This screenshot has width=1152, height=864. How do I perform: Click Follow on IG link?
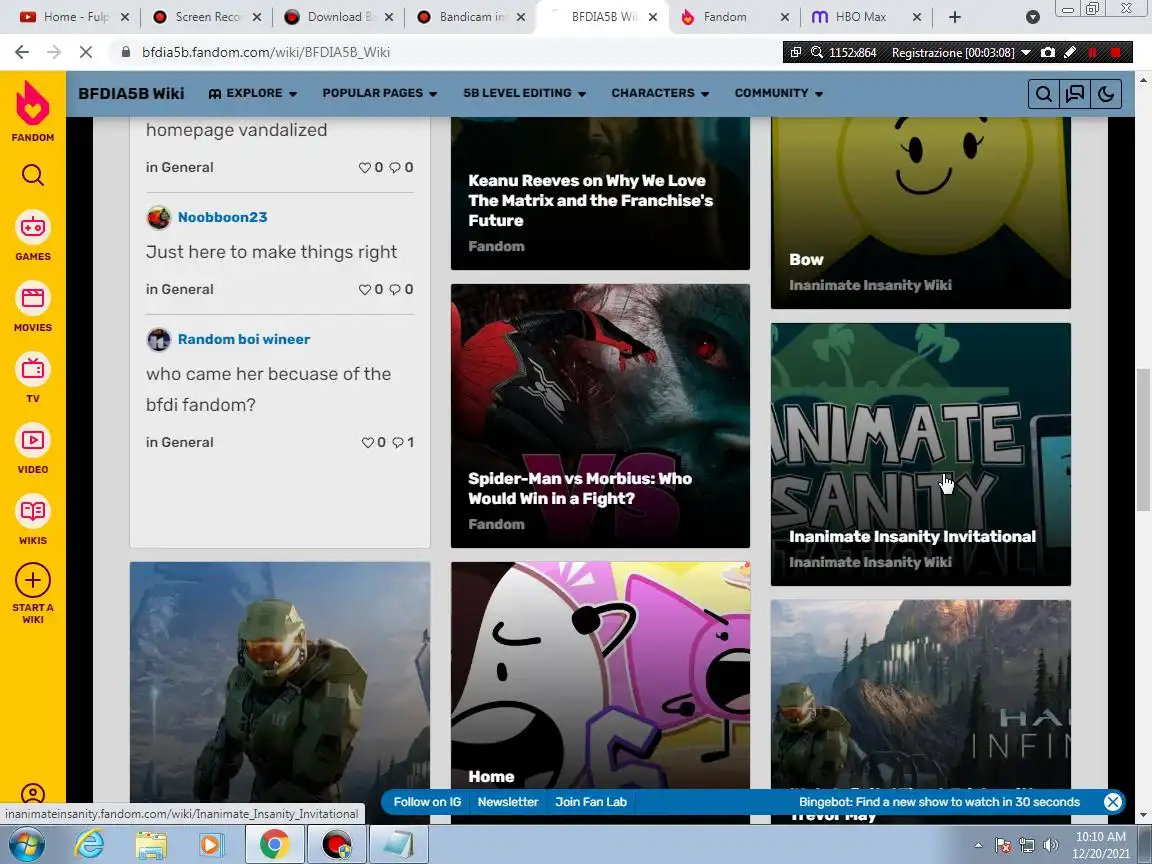[427, 802]
